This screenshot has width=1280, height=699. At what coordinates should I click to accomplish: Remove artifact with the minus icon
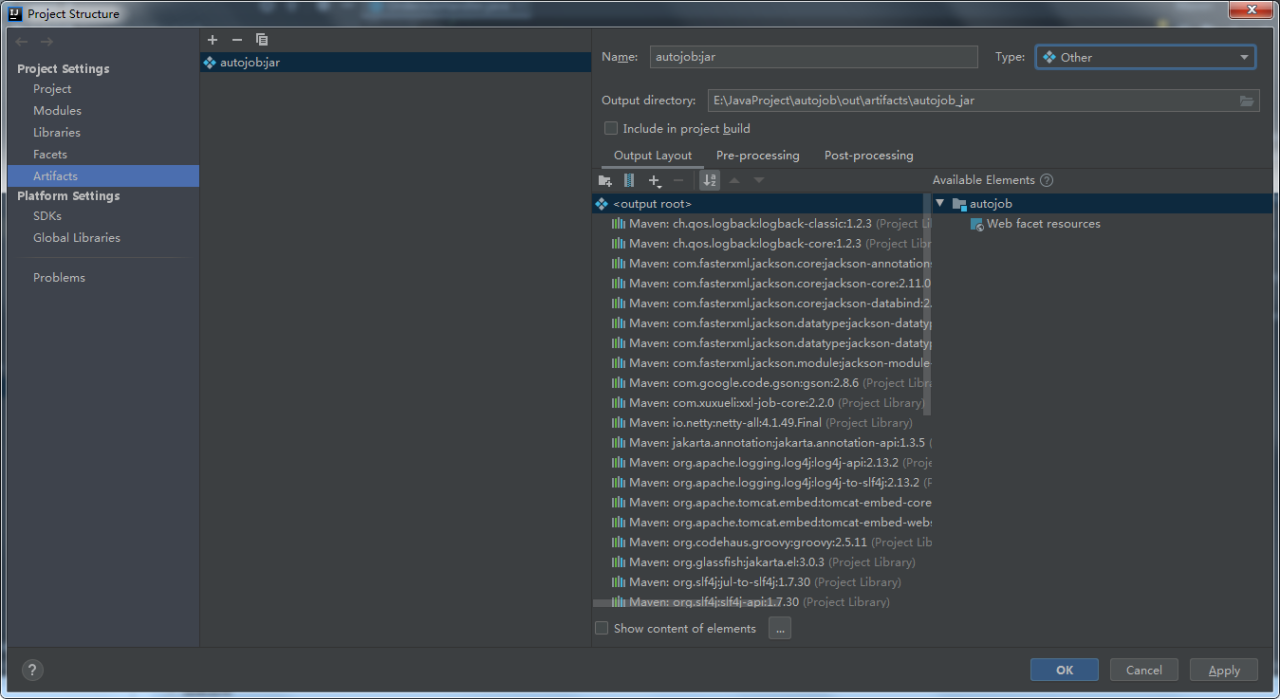click(x=237, y=40)
